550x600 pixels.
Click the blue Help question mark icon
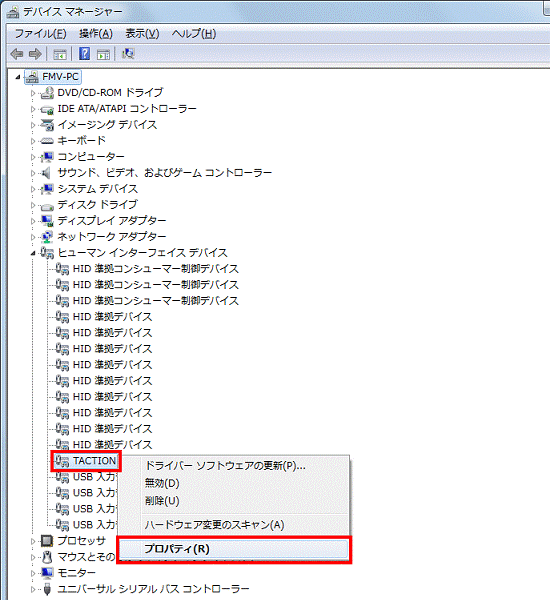[x=84, y=54]
